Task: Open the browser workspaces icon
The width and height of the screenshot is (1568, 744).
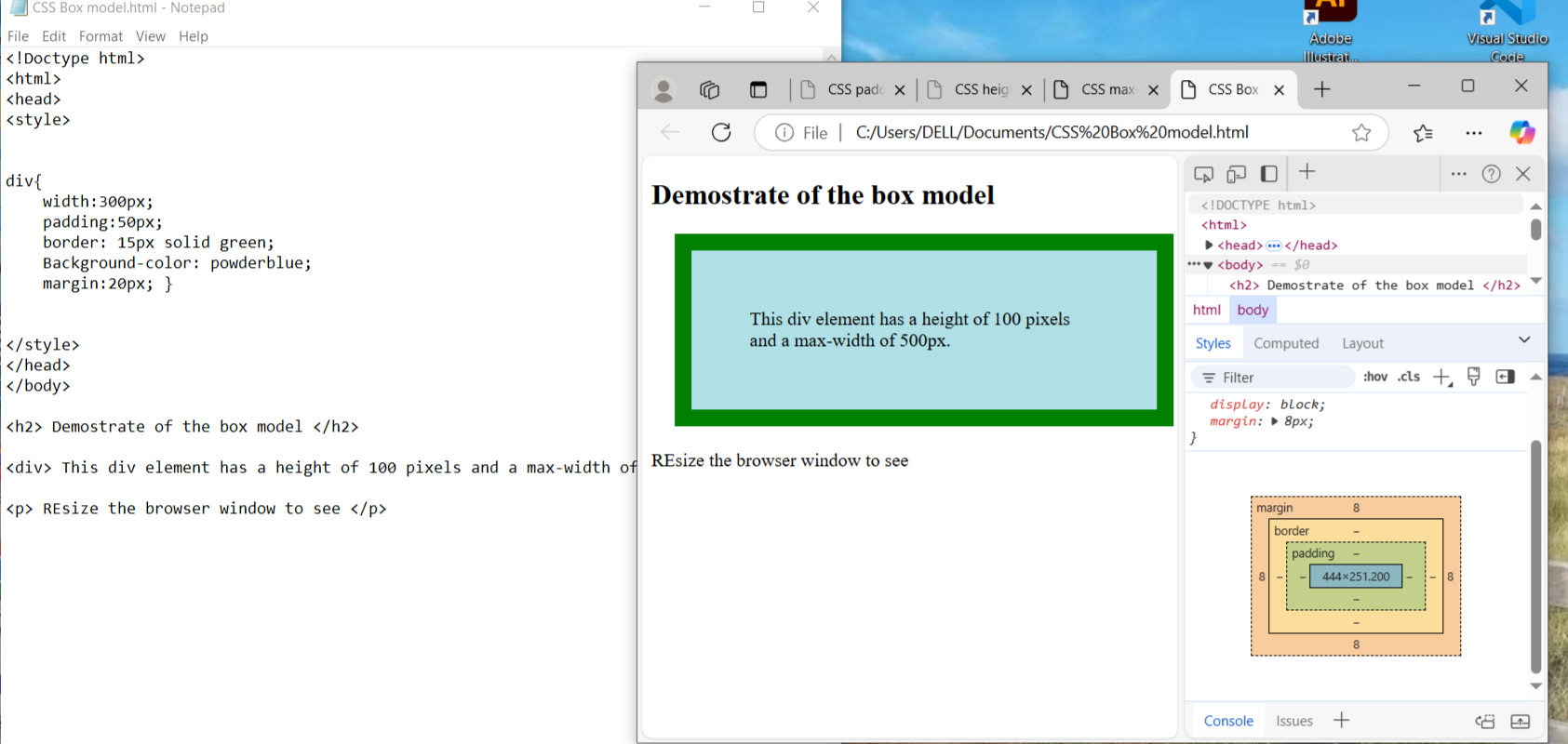Action: [x=710, y=90]
